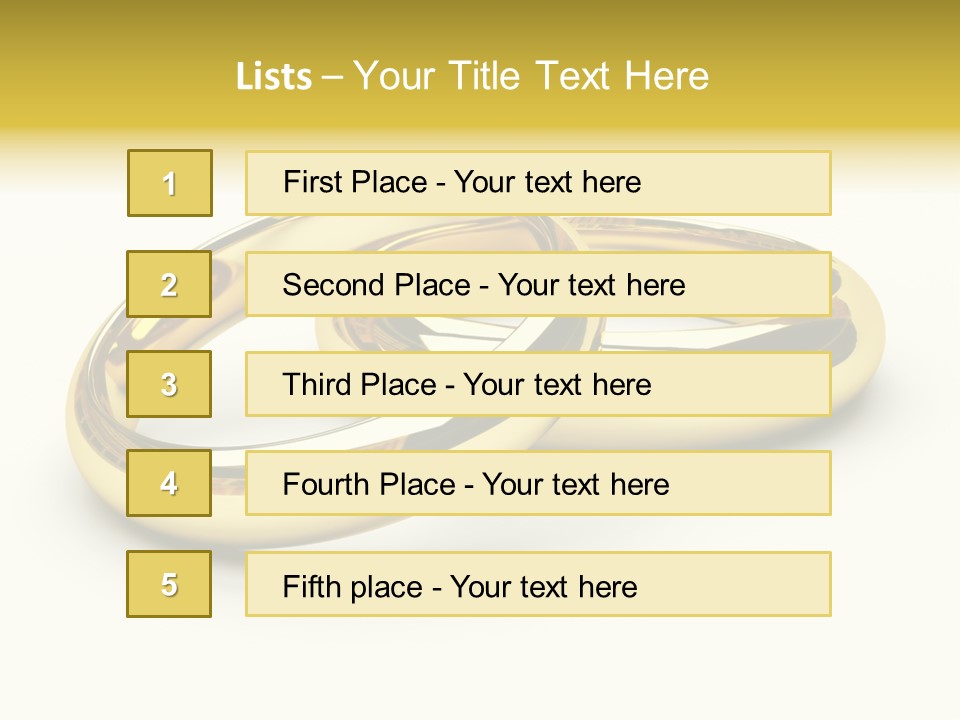
Task: Click the number 3 gold box
Action: (x=169, y=384)
